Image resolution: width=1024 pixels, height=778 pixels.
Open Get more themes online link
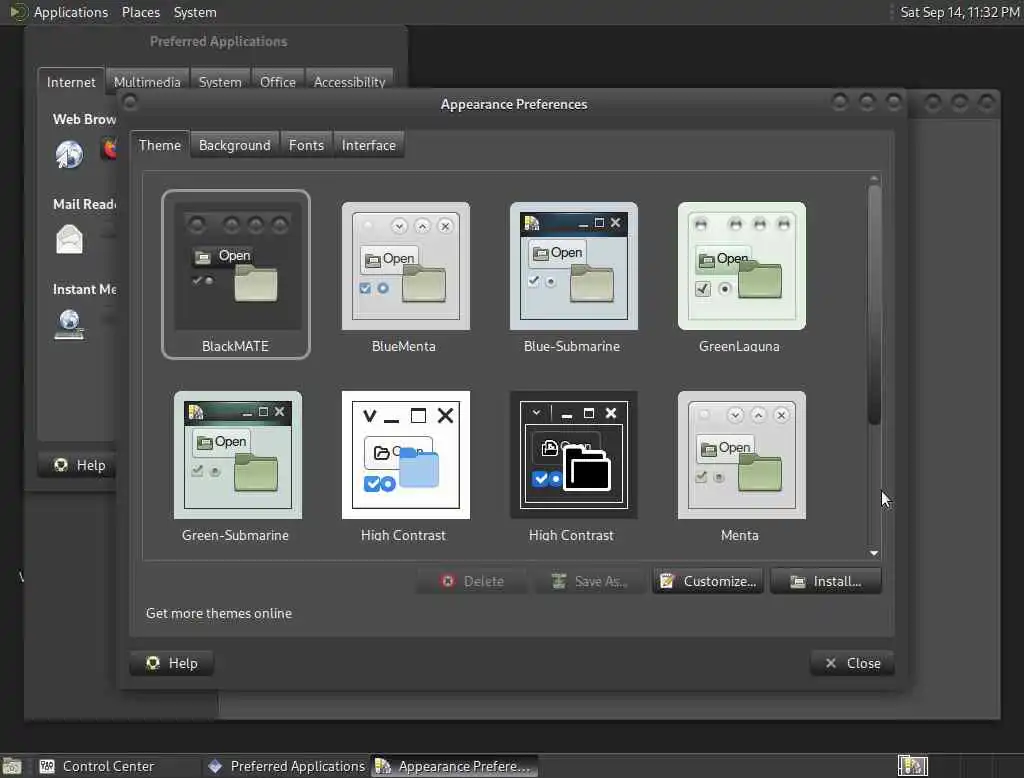click(219, 613)
